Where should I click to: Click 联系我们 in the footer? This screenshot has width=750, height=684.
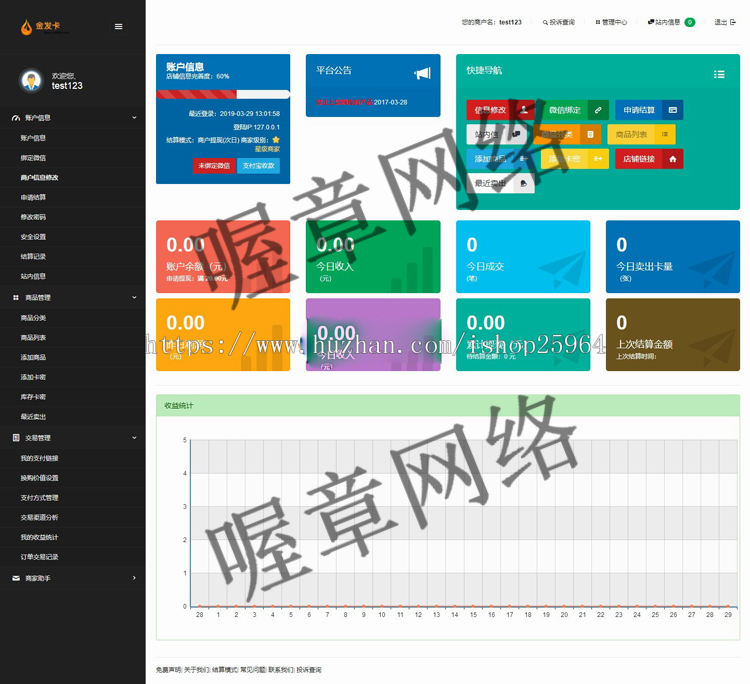(281, 670)
